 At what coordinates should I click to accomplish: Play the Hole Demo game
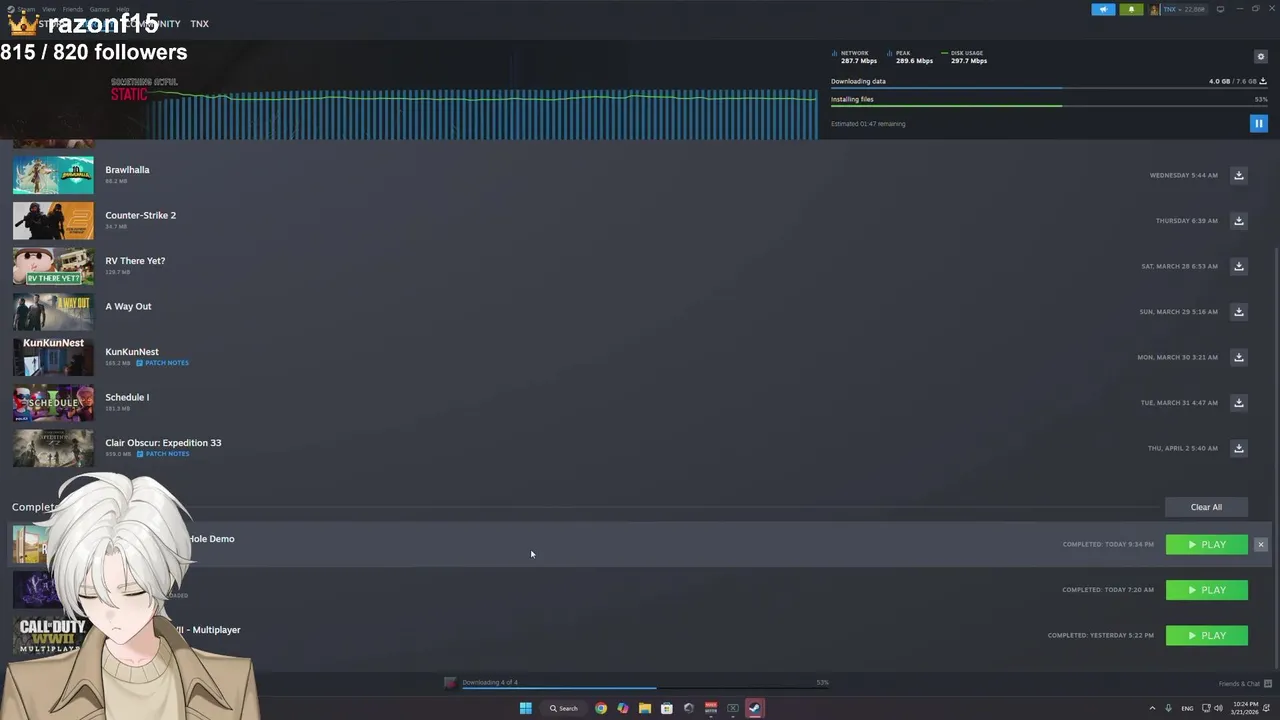[x=1206, y=545]
